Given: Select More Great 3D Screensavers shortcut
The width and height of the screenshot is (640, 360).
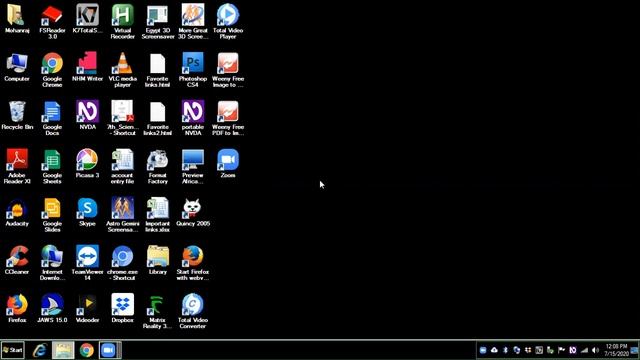Looking at the screenshot, I should click(x=193, y=22).
